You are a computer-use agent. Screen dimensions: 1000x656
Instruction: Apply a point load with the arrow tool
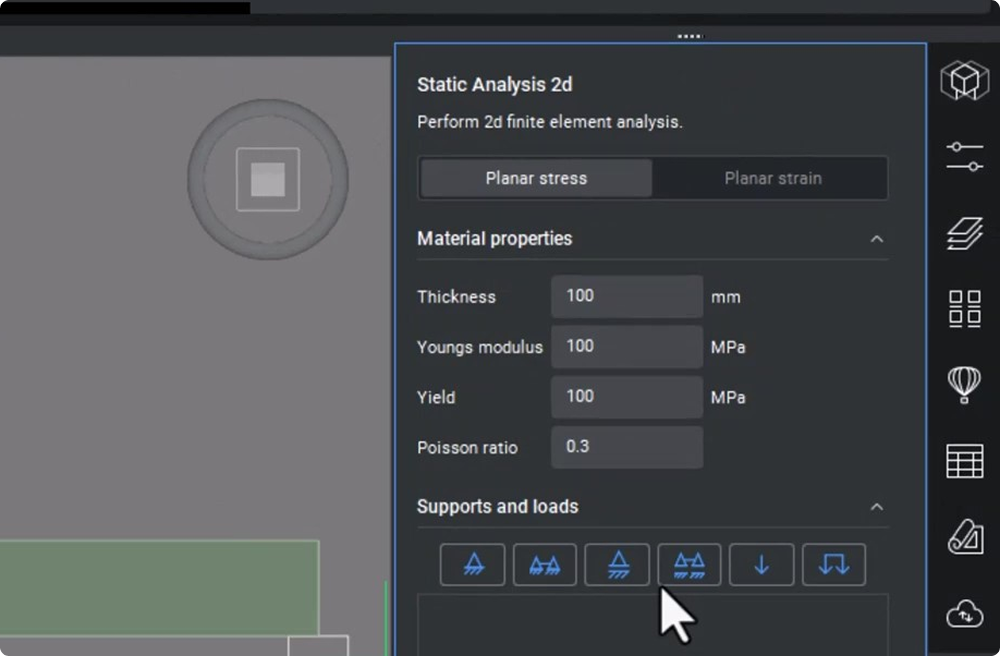[x=761, y=564]
